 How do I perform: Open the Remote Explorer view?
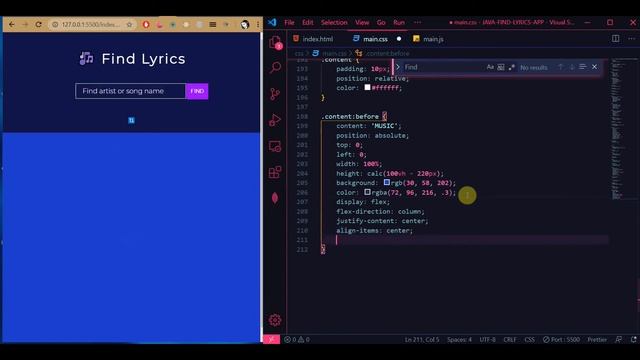275,146
